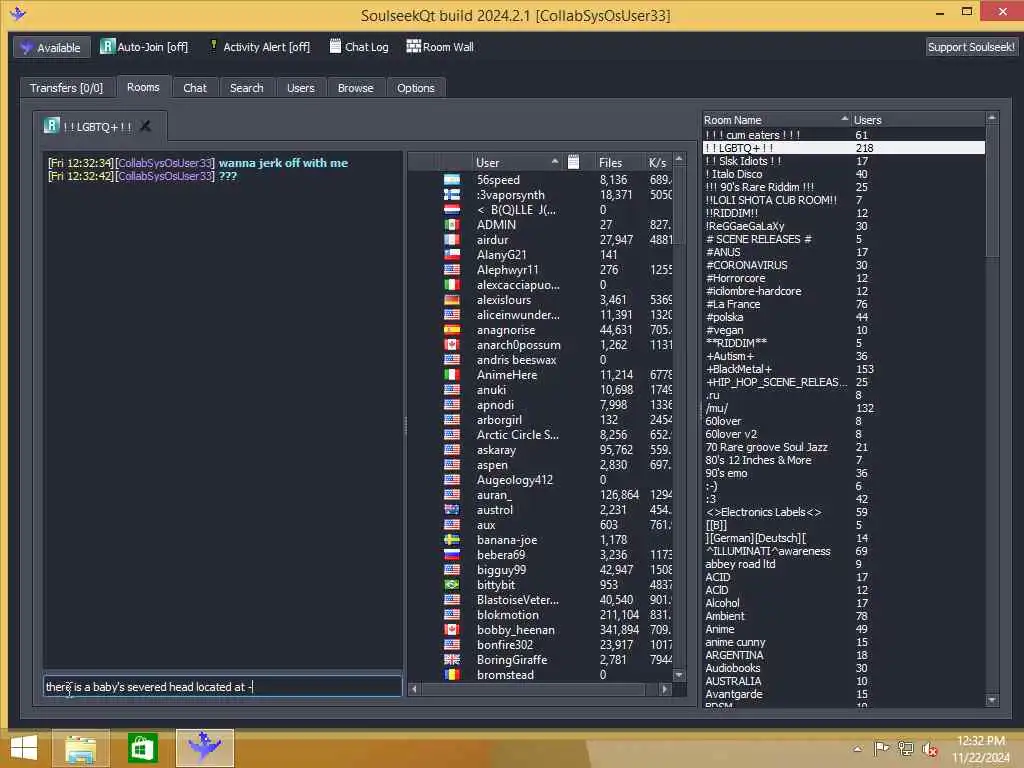Click the Support Soulseek! button
Image resolution: width=1024 pixels, height=768 pixels.
971,47
